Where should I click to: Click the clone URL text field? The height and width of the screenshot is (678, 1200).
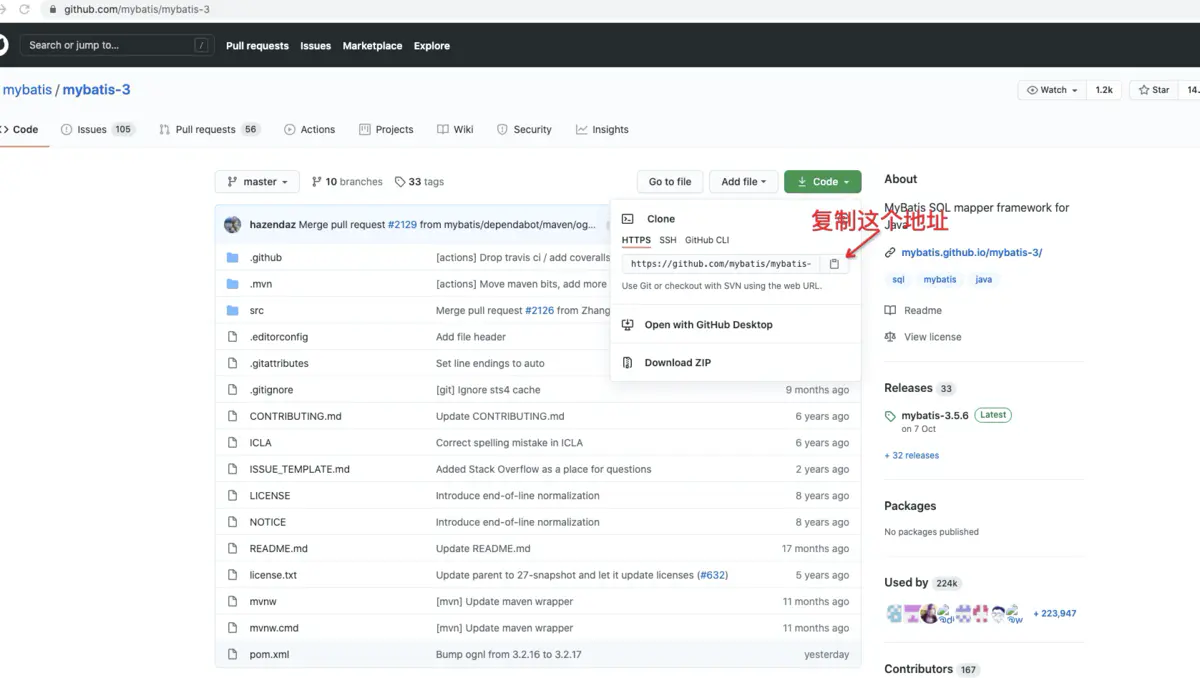click(721, 264)
